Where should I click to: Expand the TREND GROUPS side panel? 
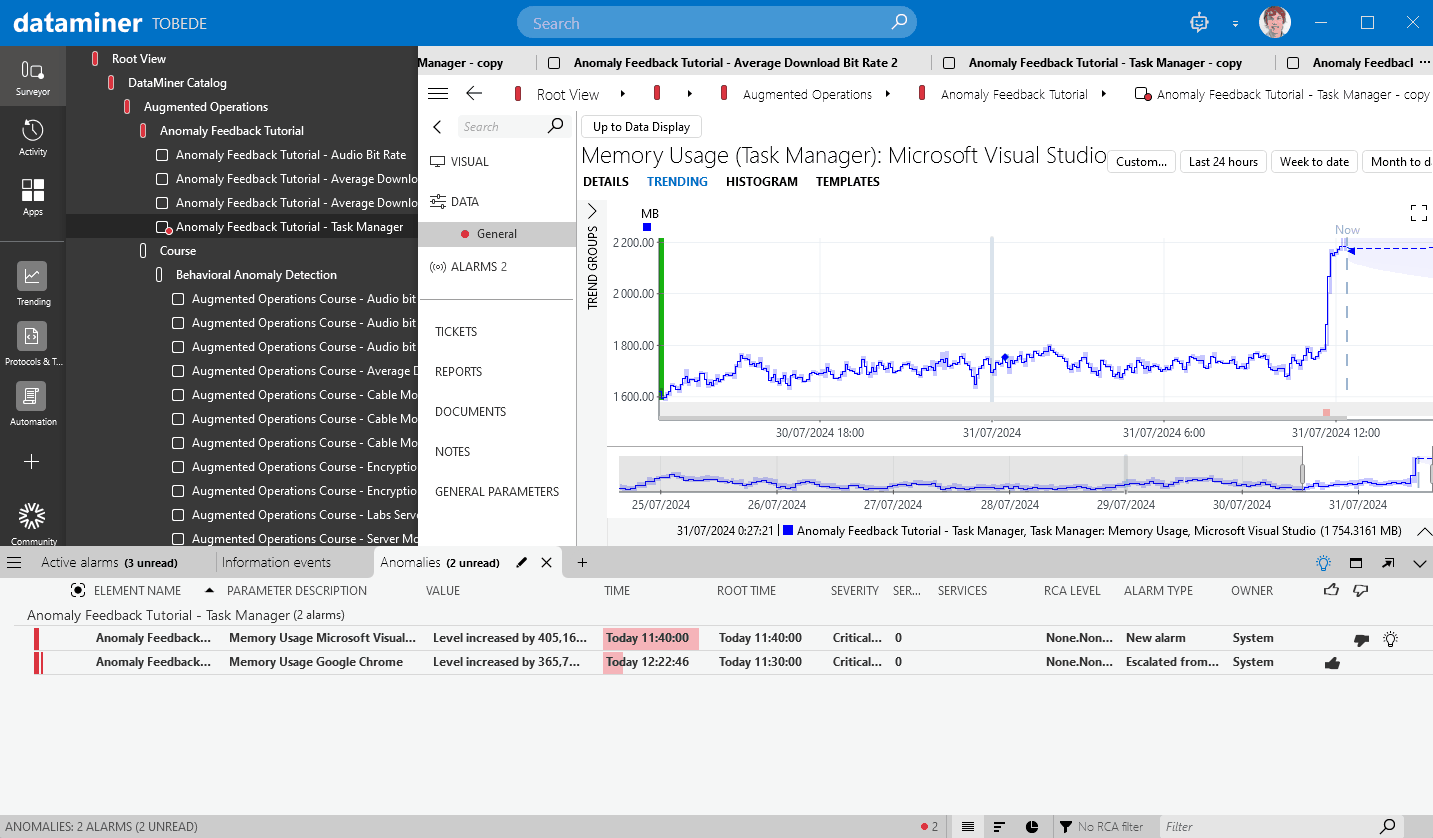point(592,211)
